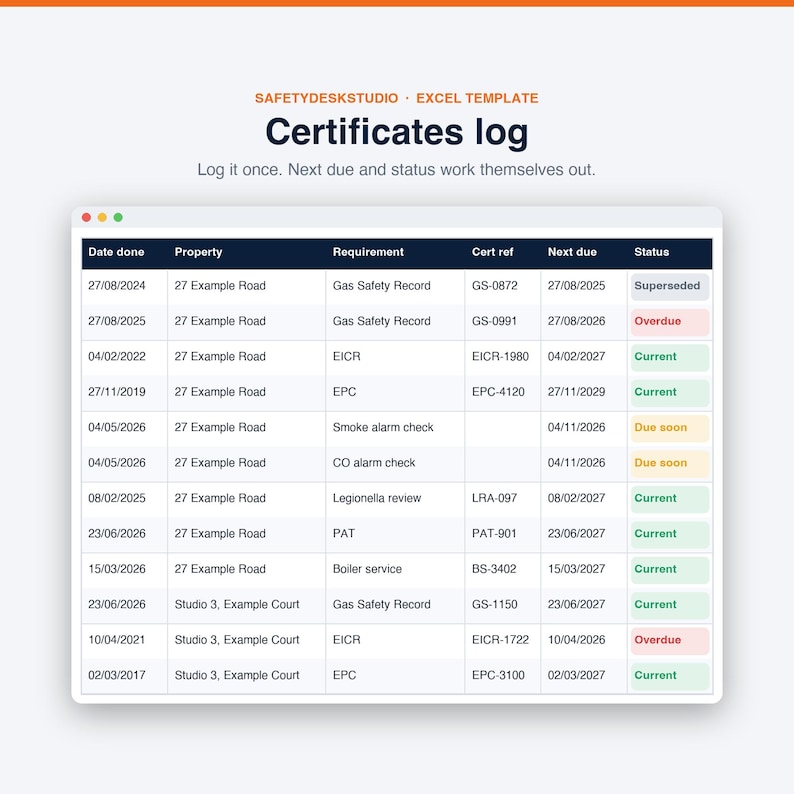Viewport: 794px width, 794px height.
Task: Click cert ref EICR-1722
Action: coord(500,641)
